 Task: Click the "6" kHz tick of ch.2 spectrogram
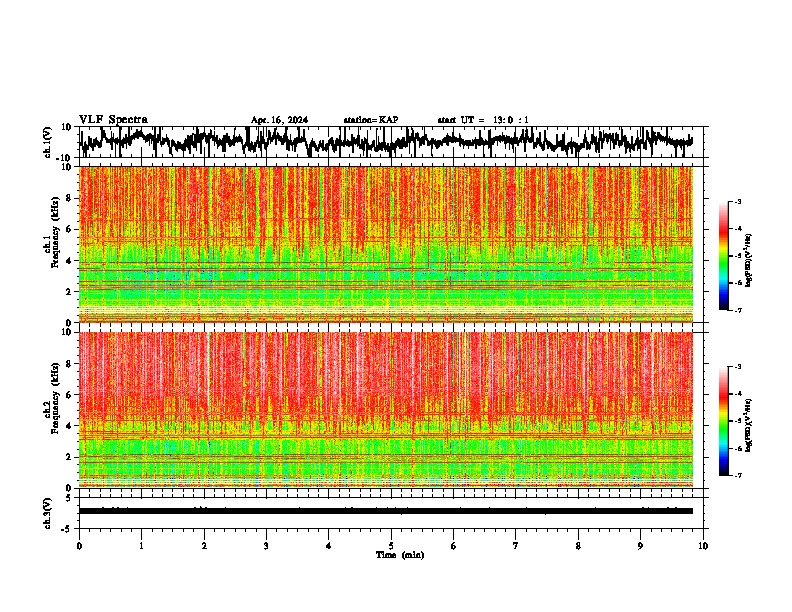pyautogui.click(x=69, y=395)
